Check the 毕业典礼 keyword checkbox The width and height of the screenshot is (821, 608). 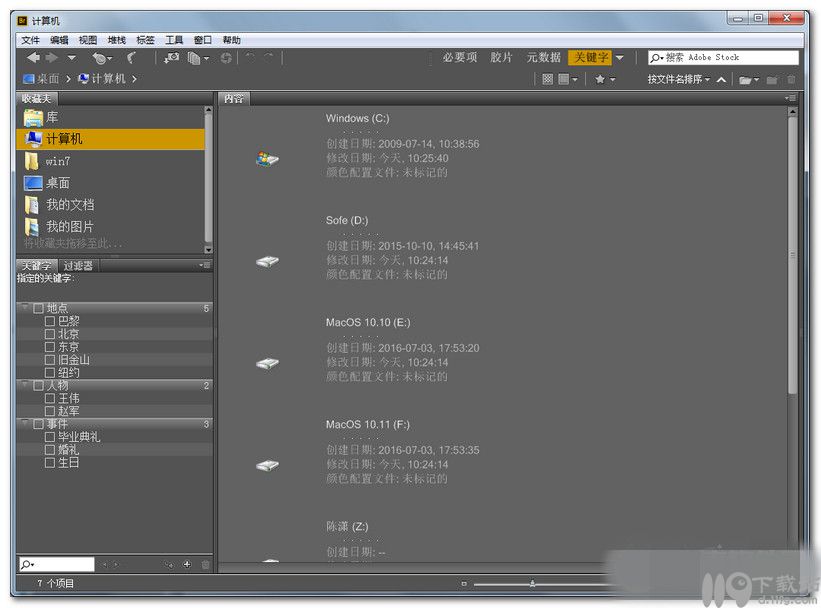(50, 437)
